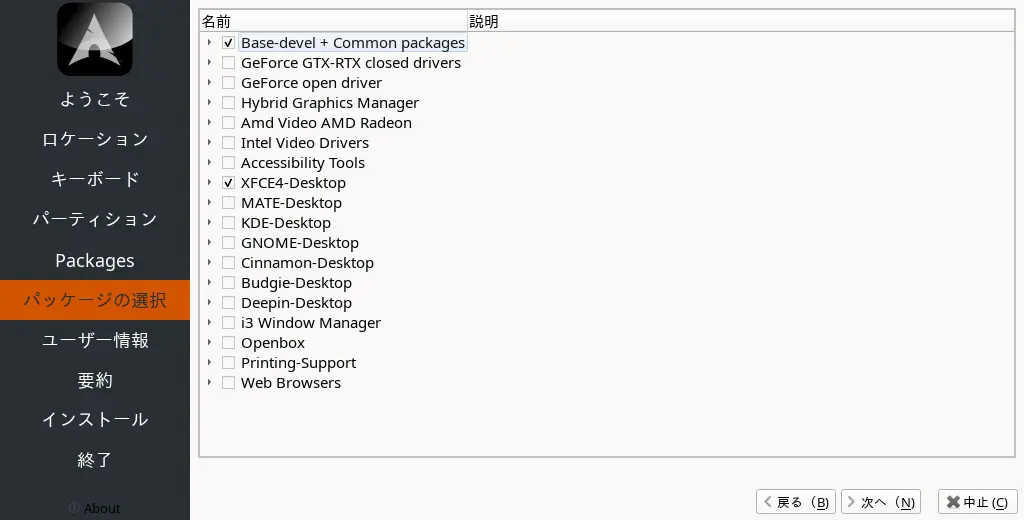
Task: Enable the KDE-Desktop checkbox
Action: point(229,223)
